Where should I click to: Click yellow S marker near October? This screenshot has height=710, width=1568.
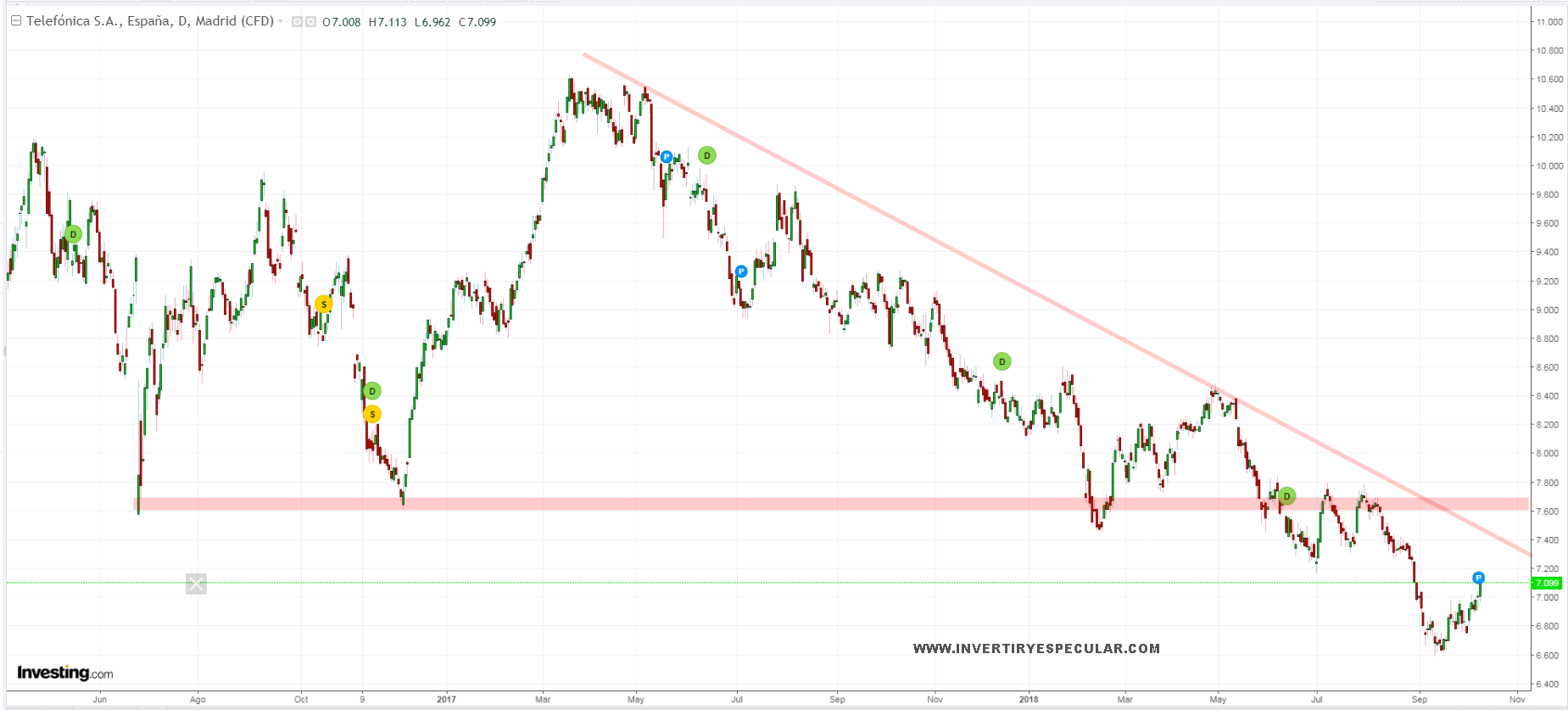pyautogui.click(x=323, y=304)
